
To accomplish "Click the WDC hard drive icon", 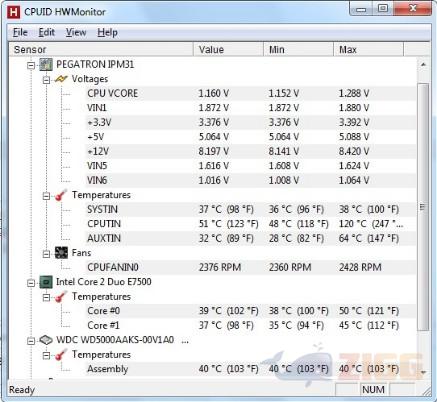I will point(46,340).
